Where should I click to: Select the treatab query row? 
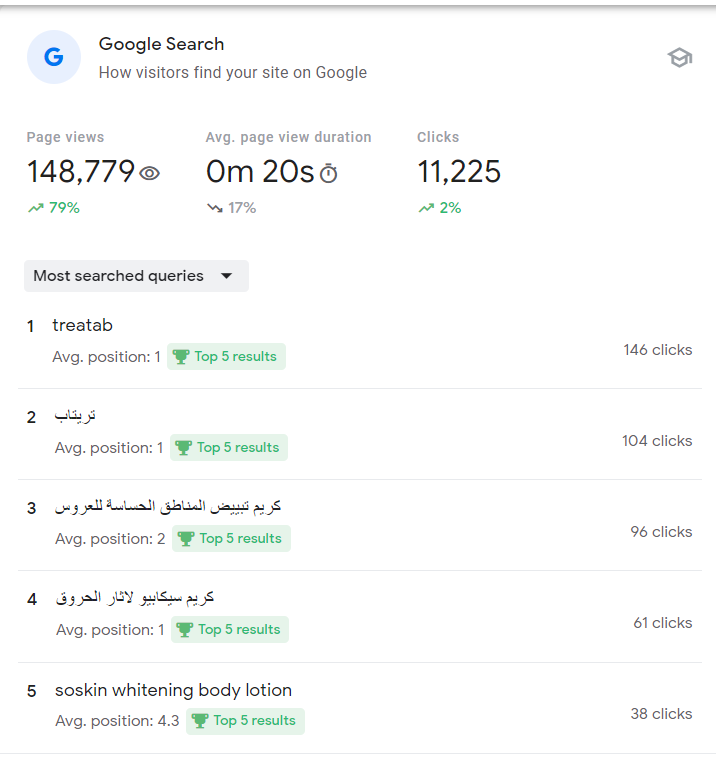click(x=83, y=325)
